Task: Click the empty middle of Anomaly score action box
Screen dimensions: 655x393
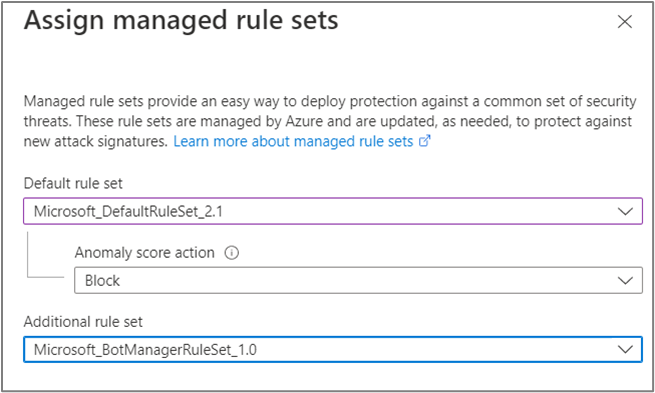Action: pos(368,281)
